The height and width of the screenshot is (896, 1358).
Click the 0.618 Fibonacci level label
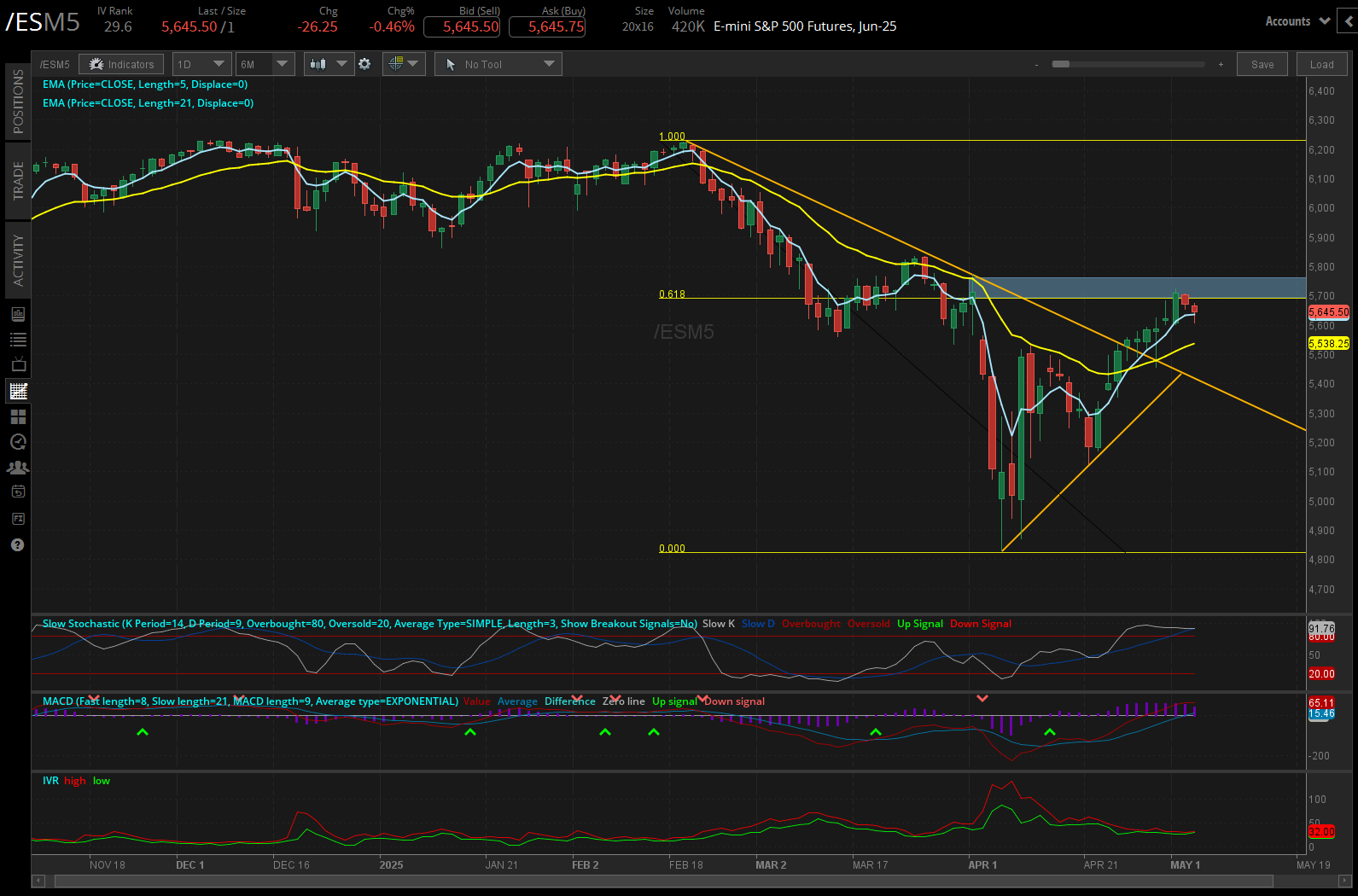click(x=672, y=294)
